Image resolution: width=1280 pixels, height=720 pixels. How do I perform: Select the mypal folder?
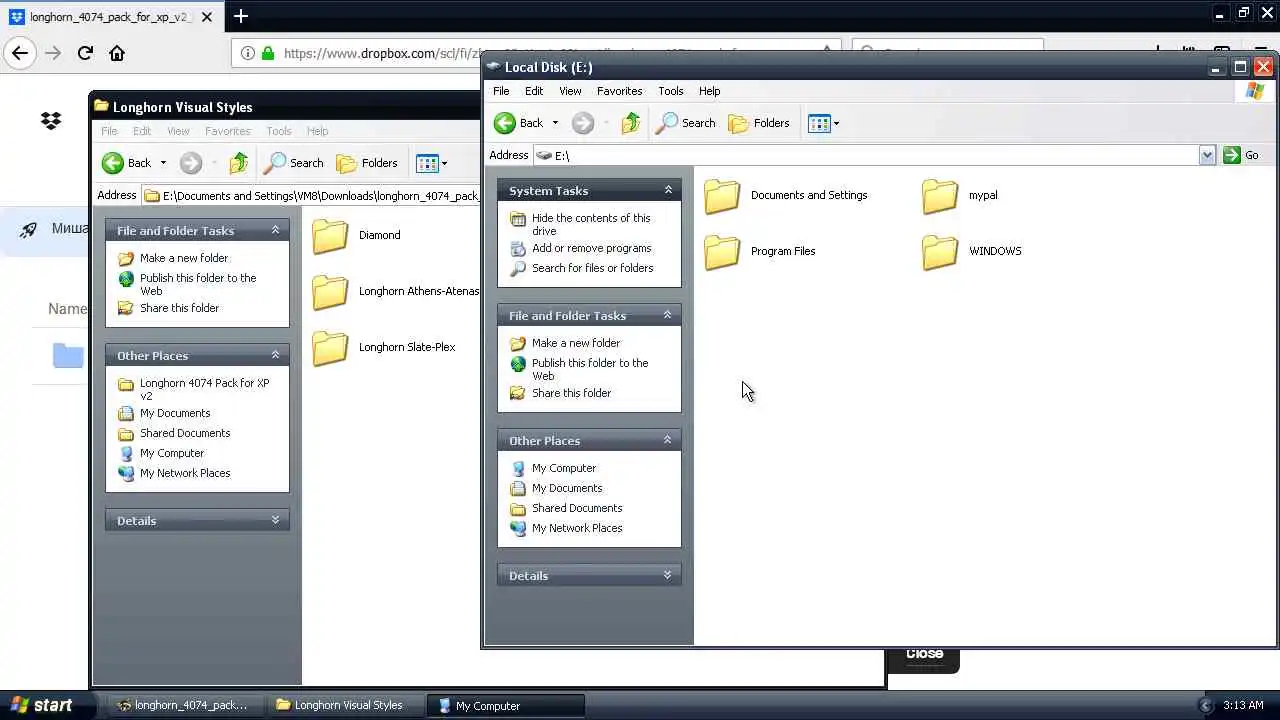(960, 196)
